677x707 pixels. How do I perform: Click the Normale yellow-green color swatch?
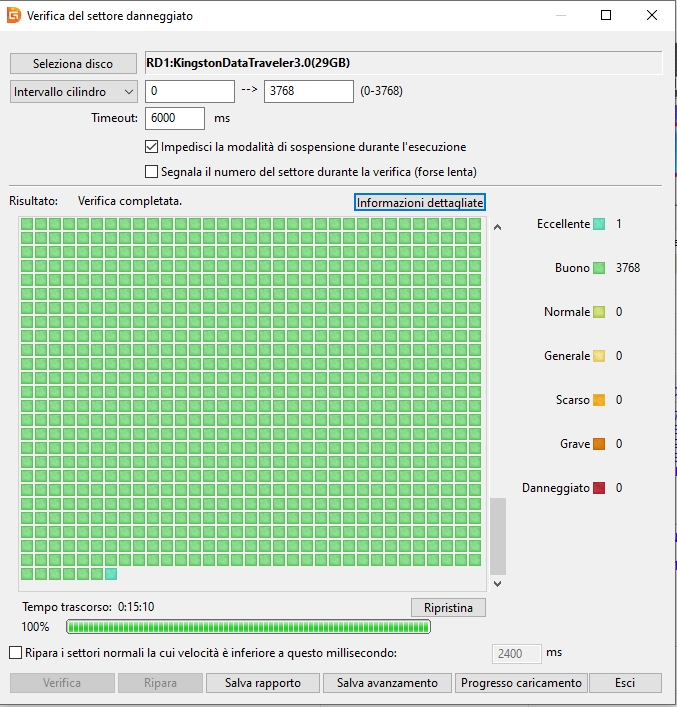point(599,312)
